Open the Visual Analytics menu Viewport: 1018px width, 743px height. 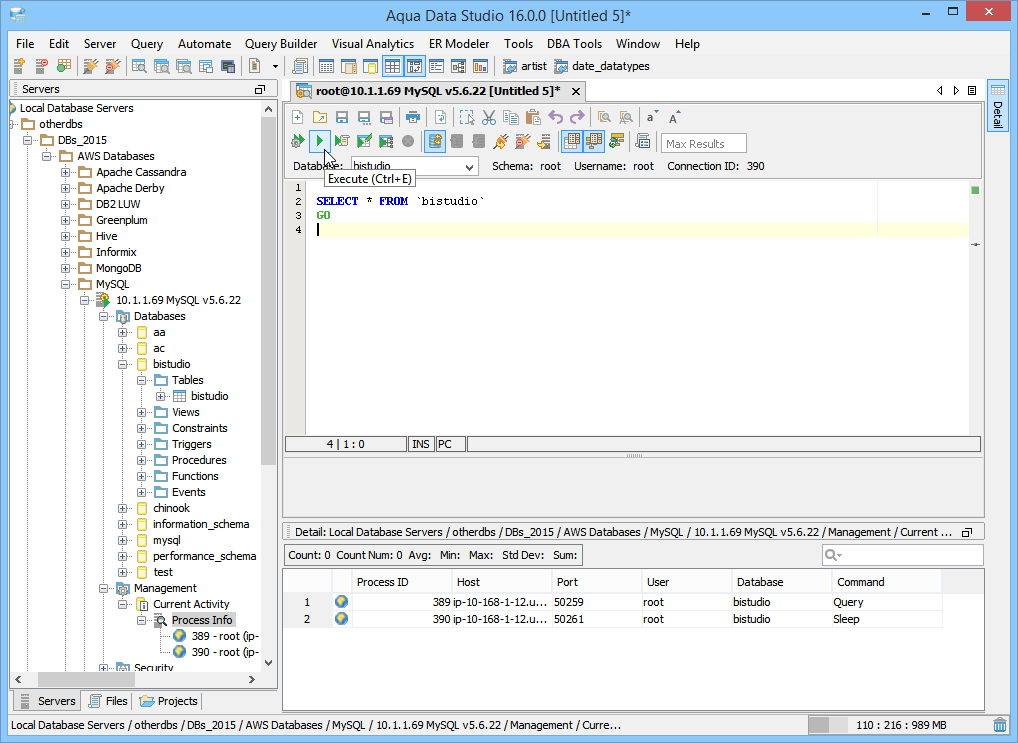pos(373,44)
